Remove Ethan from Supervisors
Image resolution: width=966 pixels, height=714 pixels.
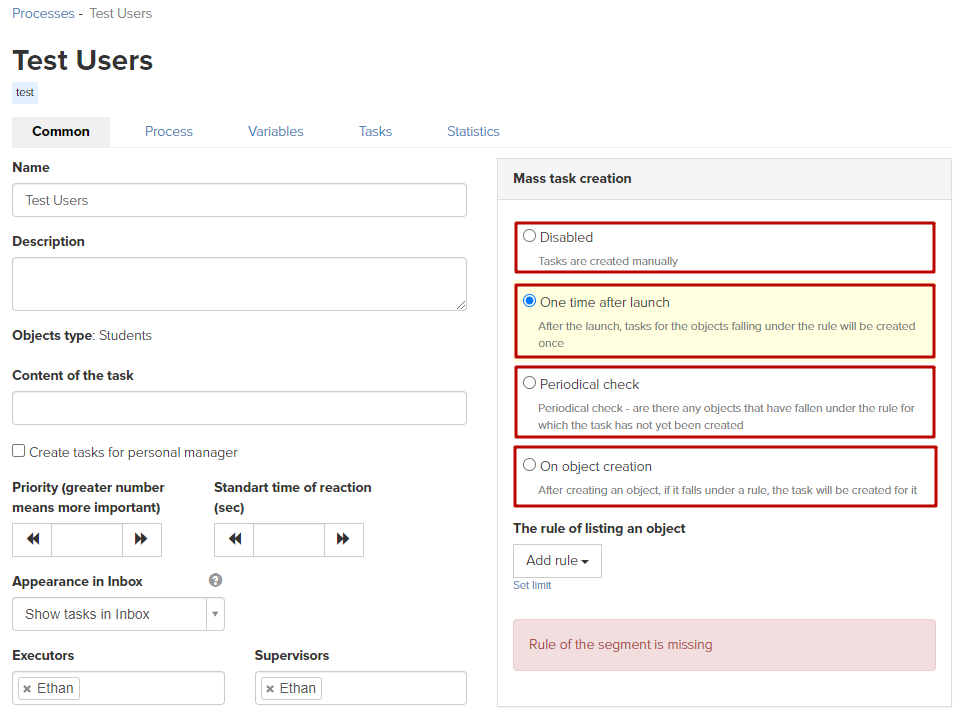click(270, 689)
